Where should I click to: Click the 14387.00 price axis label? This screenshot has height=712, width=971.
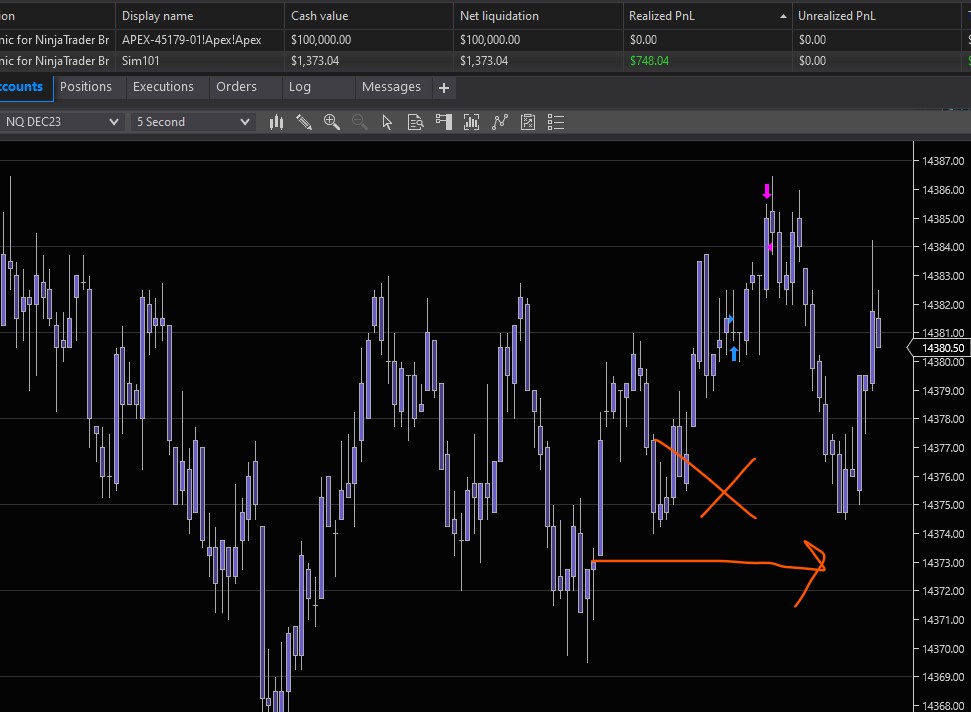click(x=943, y=161)
